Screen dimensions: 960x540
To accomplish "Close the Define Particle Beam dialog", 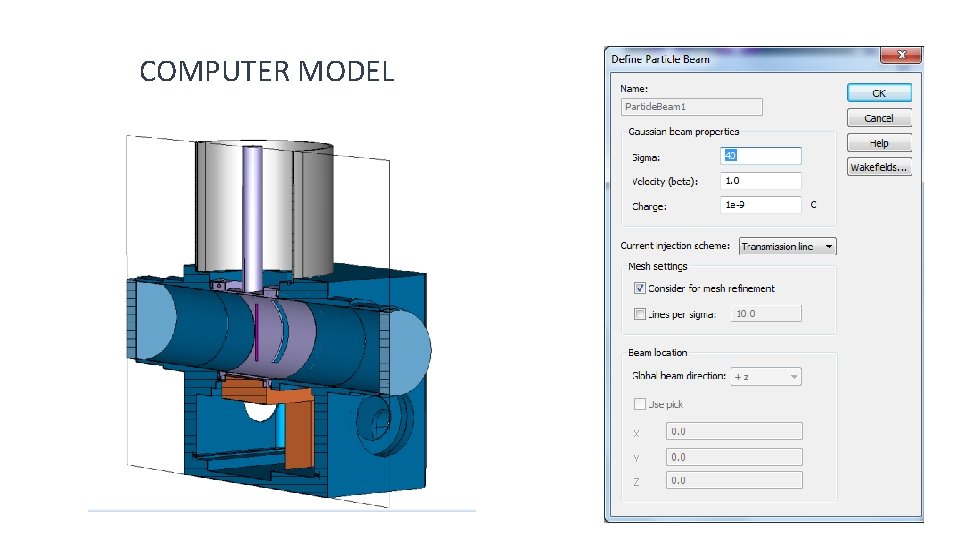I will pyautogui.click(x=901, y=54).
